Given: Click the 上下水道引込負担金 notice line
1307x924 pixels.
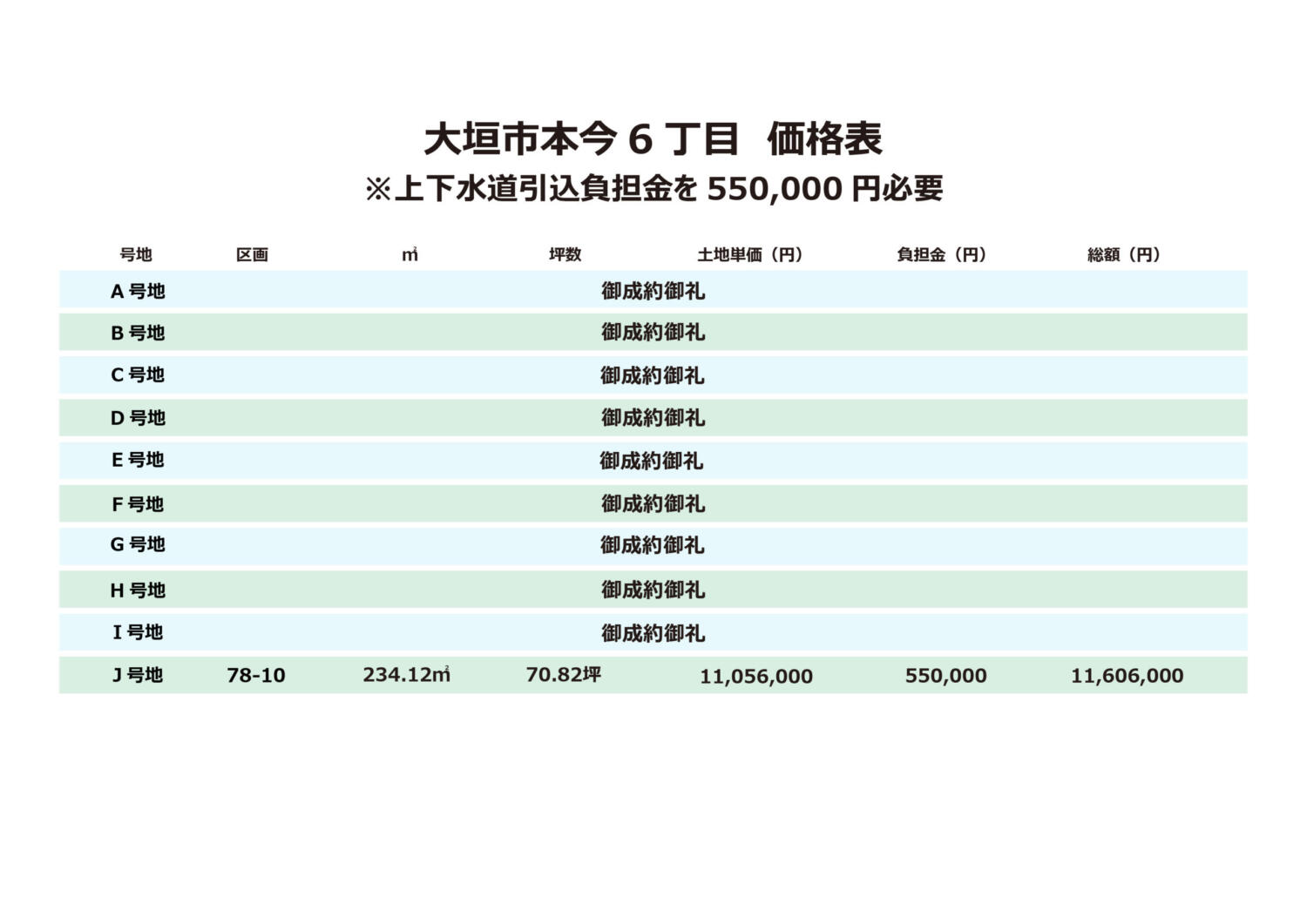Looking at the screenshot, I should [x=653, y=188].
